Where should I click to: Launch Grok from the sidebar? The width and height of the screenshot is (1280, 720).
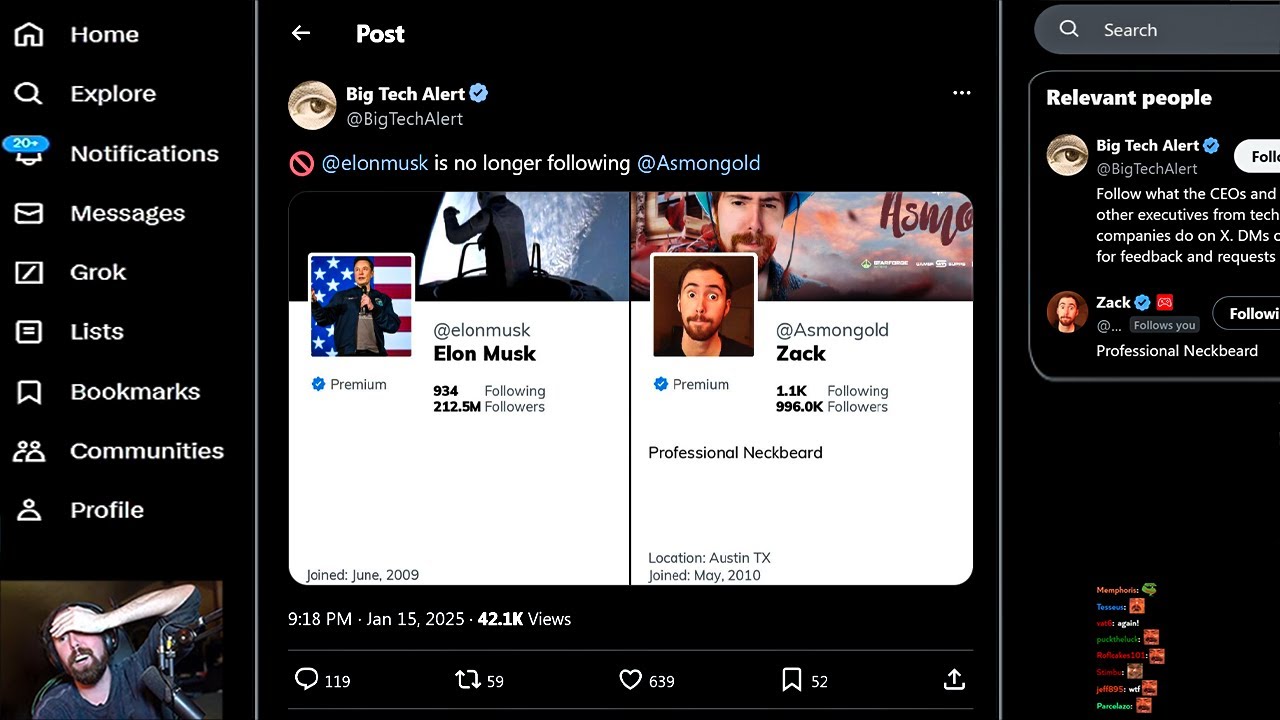[x=29, y=272]
